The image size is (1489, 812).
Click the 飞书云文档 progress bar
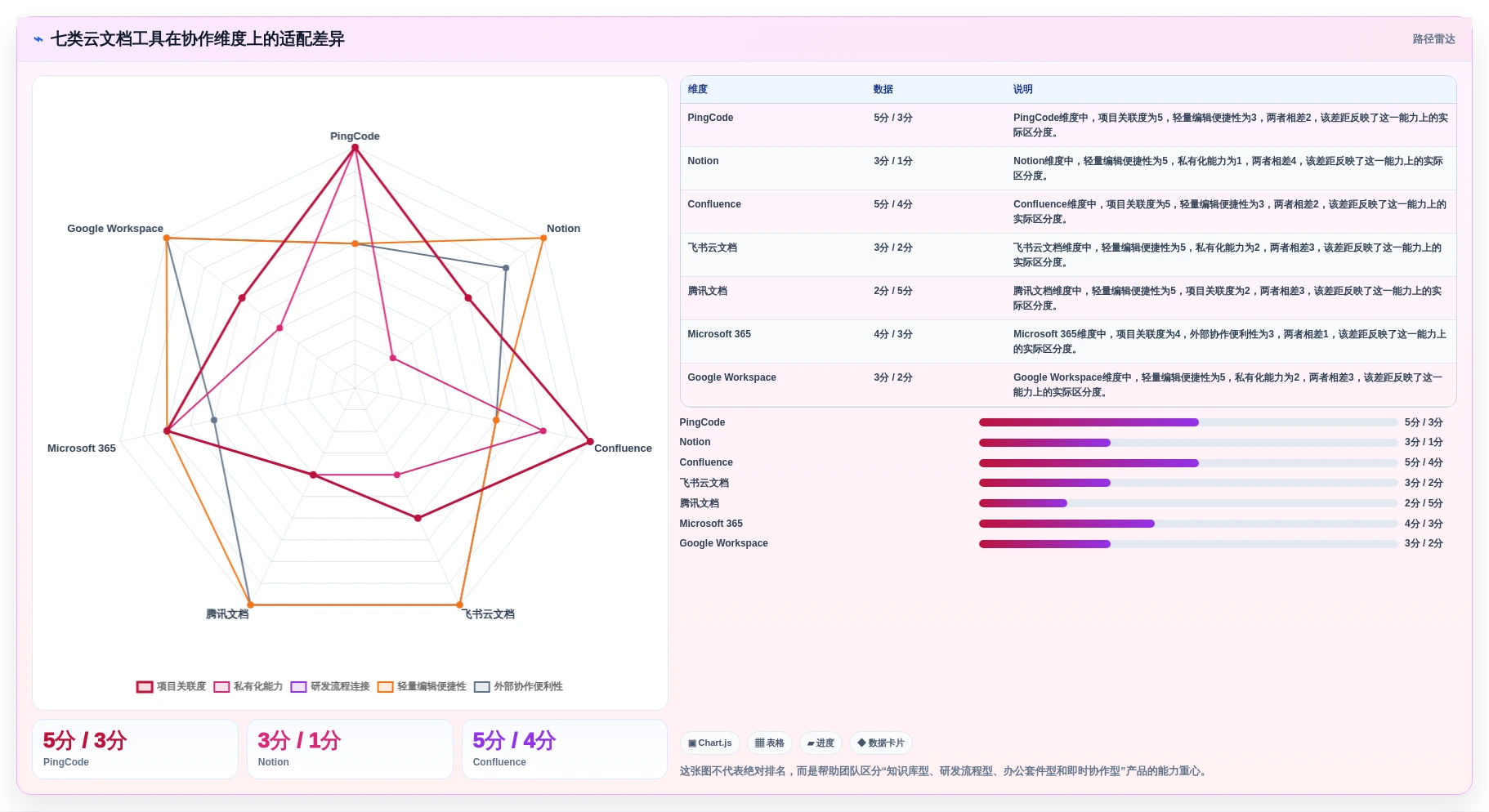click(x=1188, y=483)
